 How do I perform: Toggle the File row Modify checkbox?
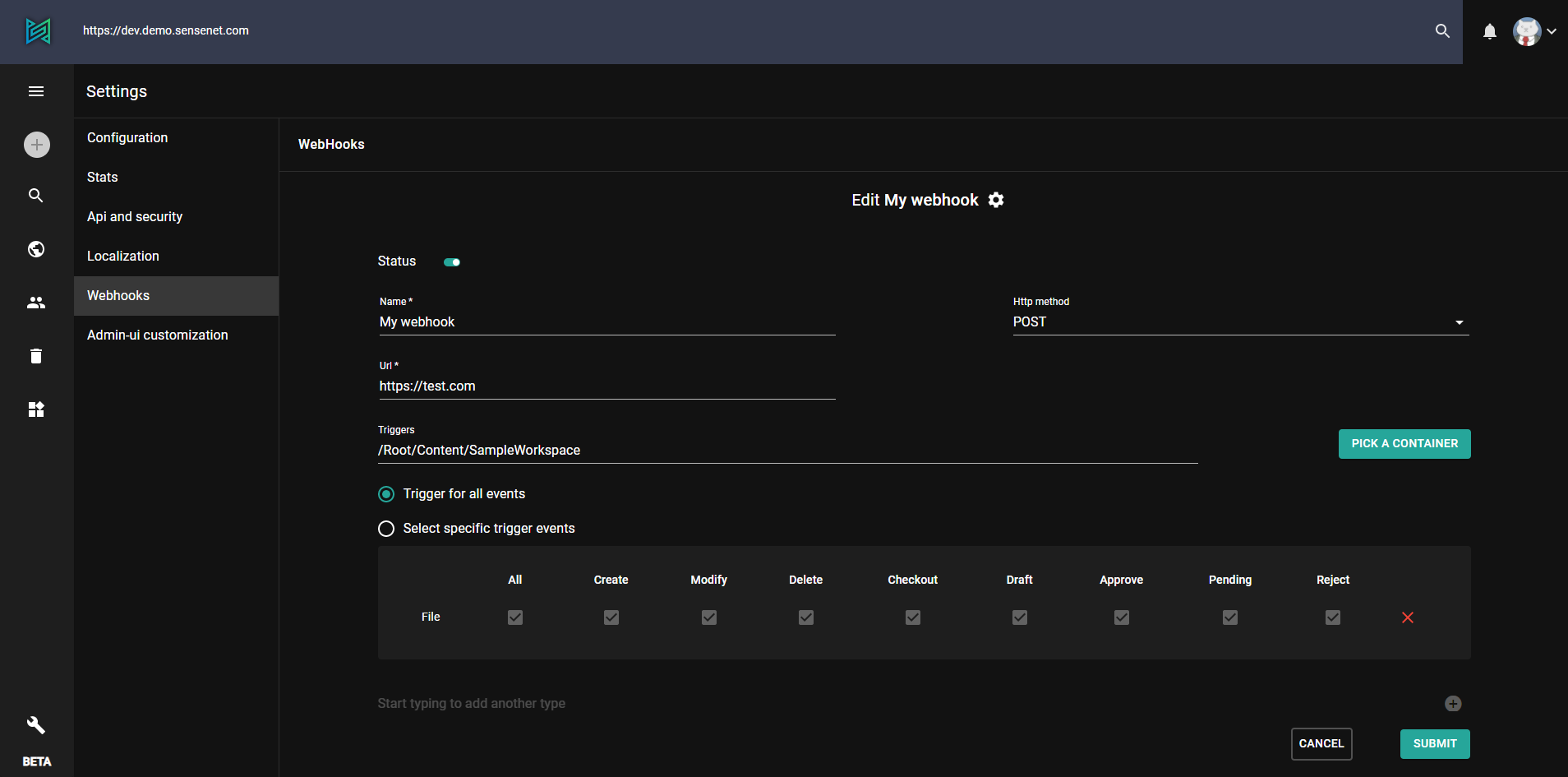[709, 617]
